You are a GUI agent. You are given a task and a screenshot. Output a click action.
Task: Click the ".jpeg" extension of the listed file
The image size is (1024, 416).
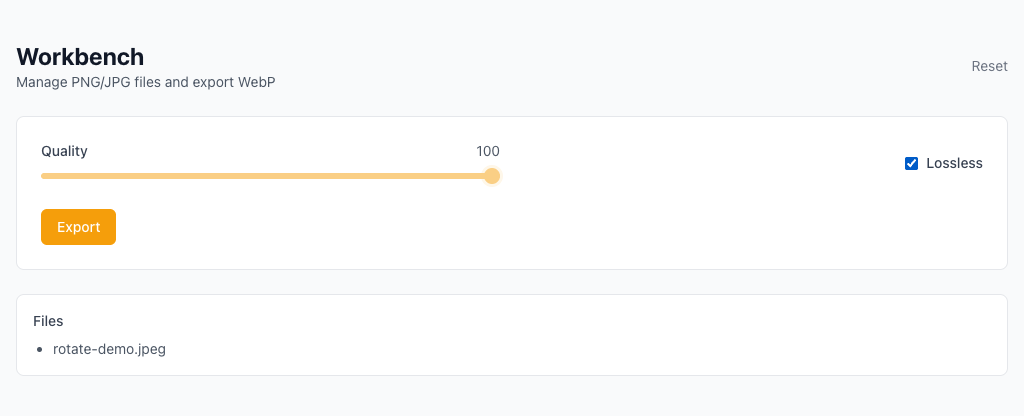(148, 350)
